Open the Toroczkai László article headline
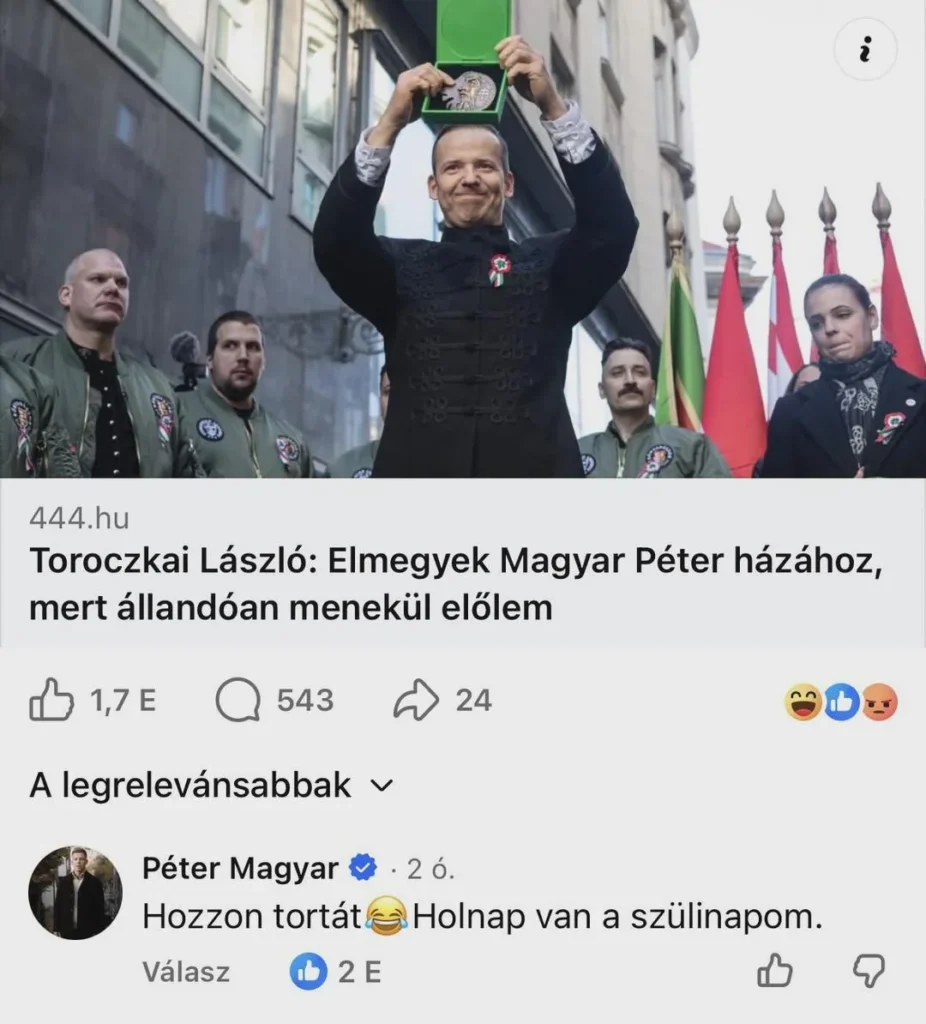The image size is (926, 1024). [x=455, y=585]
